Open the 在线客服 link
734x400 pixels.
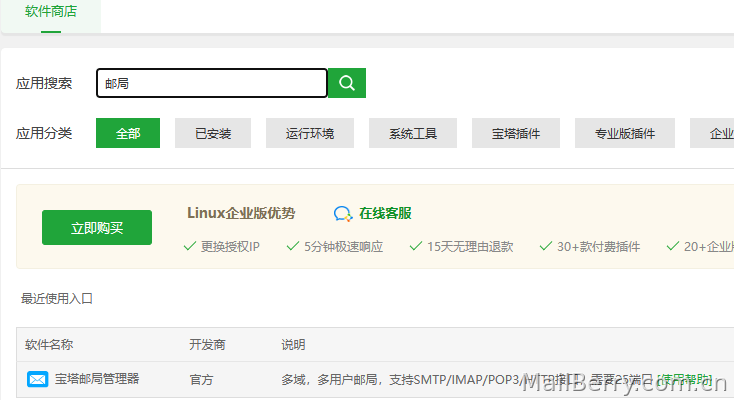(385, 214)
